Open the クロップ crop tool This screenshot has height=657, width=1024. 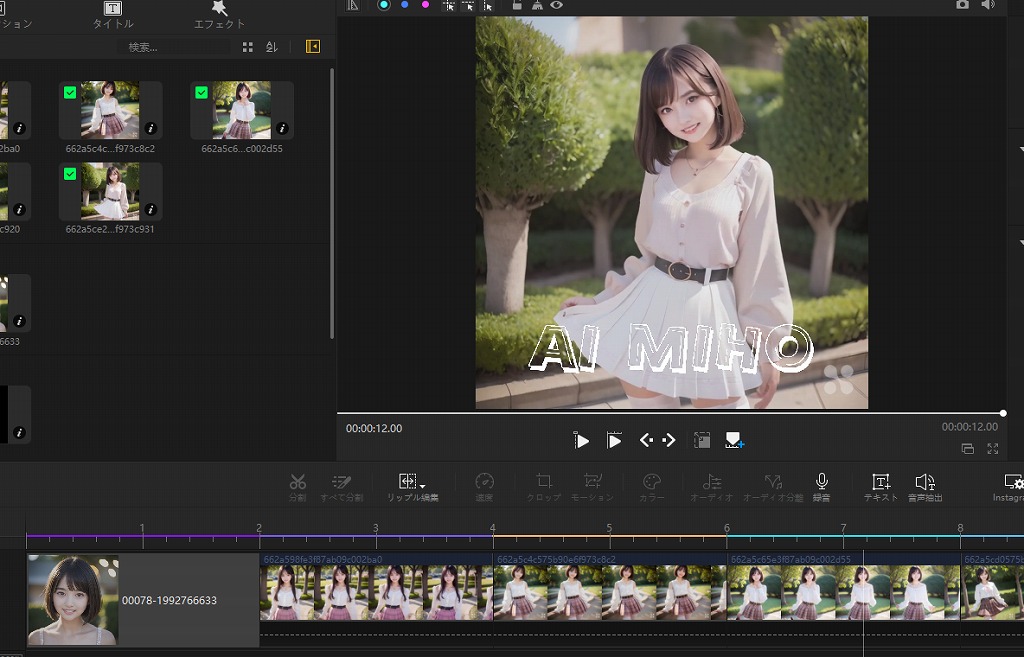pos(544,487)
